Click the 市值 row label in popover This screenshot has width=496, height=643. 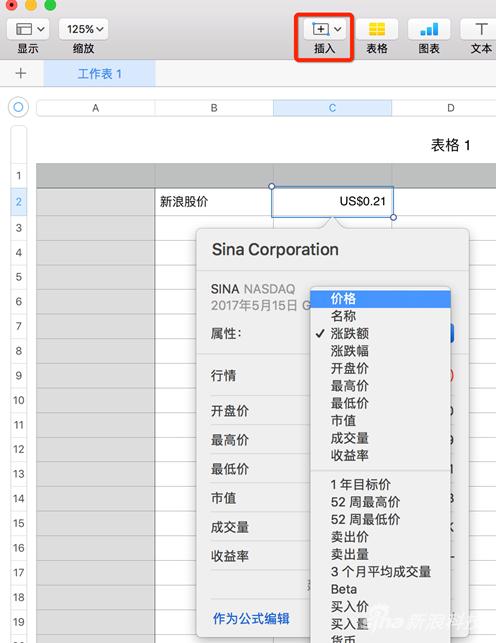[x=223, y=498]
